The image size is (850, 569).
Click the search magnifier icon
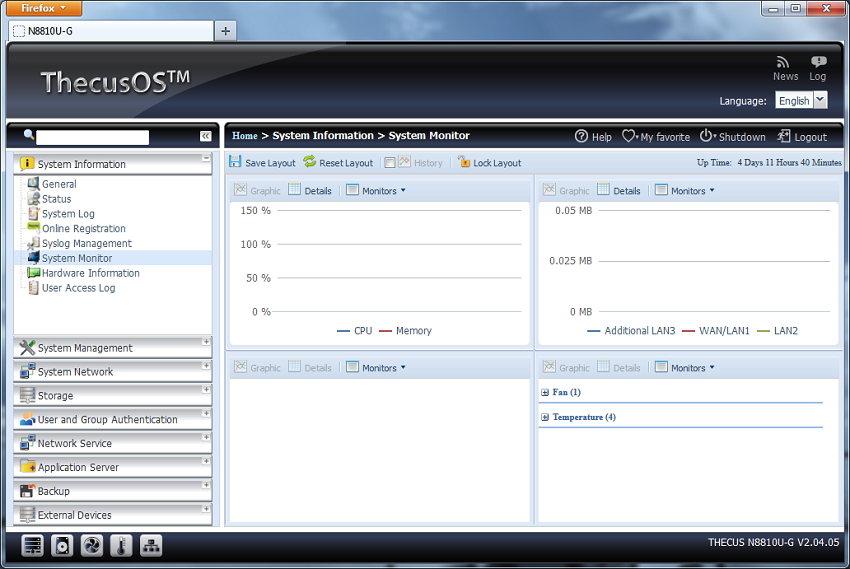(x=29, y=134)
